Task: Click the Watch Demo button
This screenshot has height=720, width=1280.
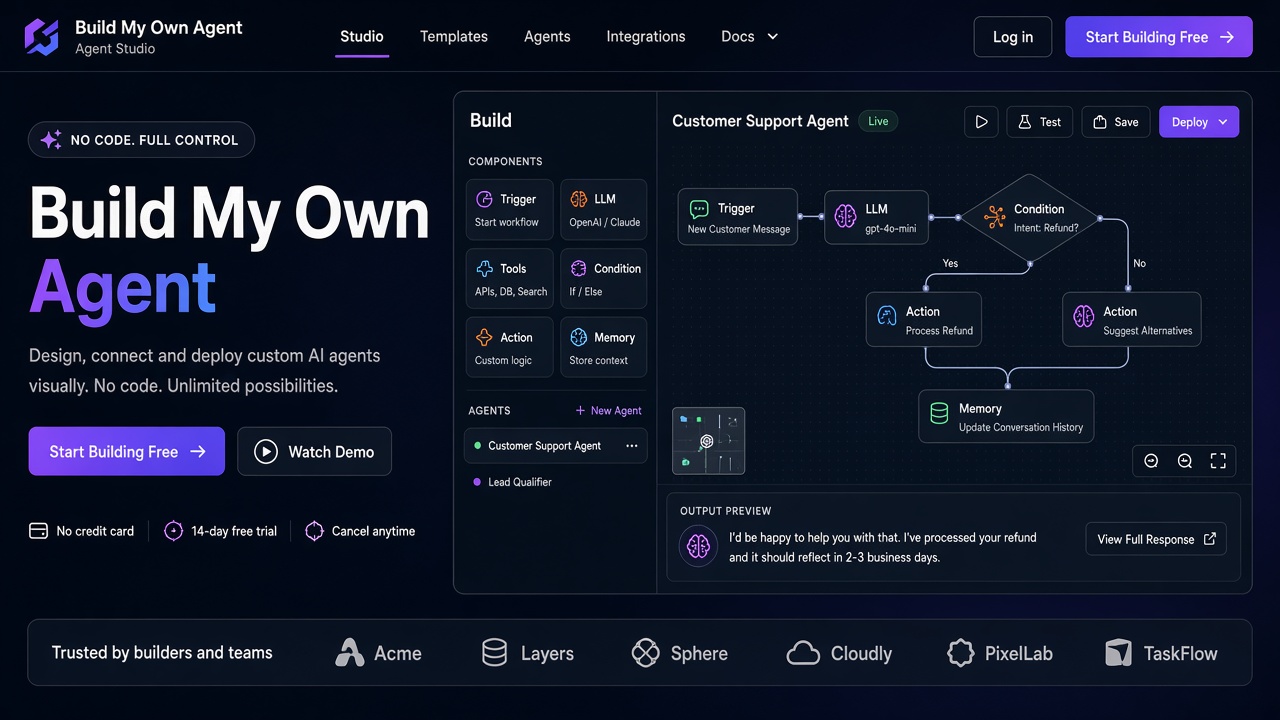Action: [315, 452]
